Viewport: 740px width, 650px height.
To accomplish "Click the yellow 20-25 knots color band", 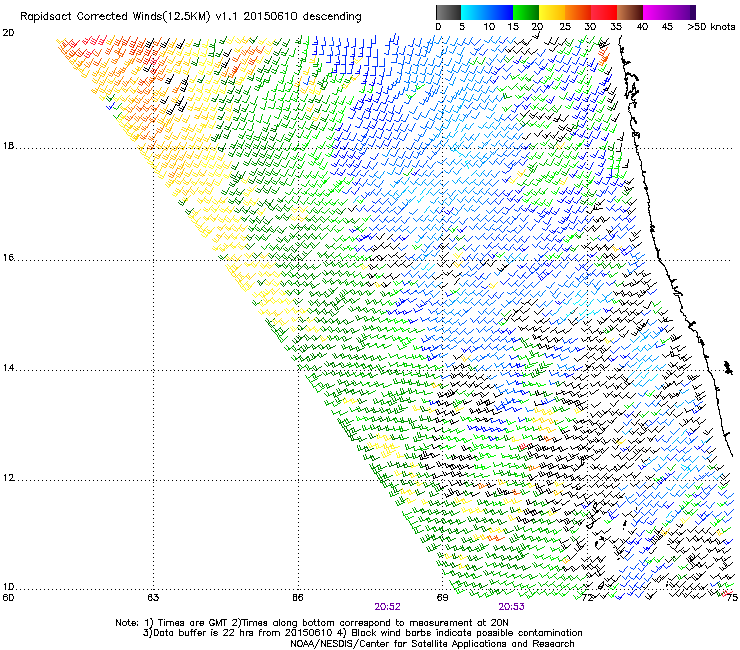I will [552, 12].
